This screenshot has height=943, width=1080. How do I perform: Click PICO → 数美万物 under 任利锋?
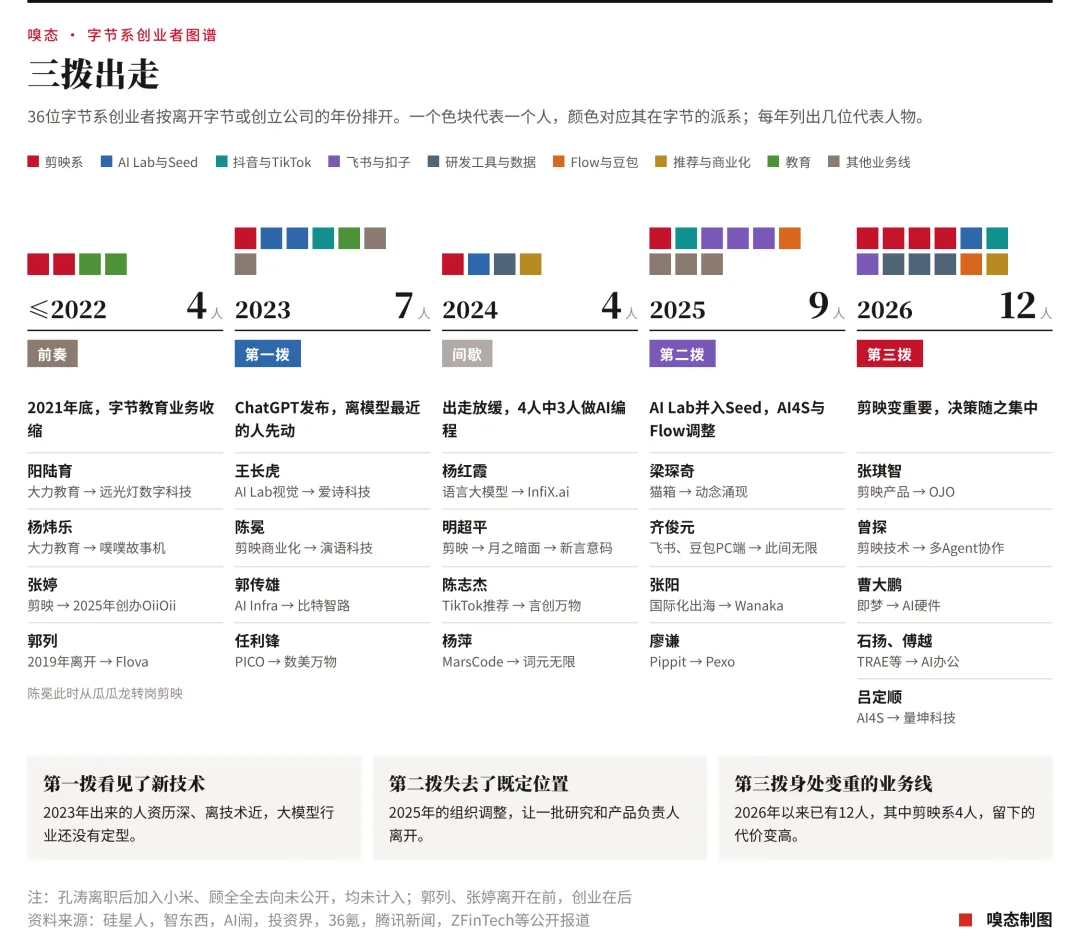pos(286,662)
